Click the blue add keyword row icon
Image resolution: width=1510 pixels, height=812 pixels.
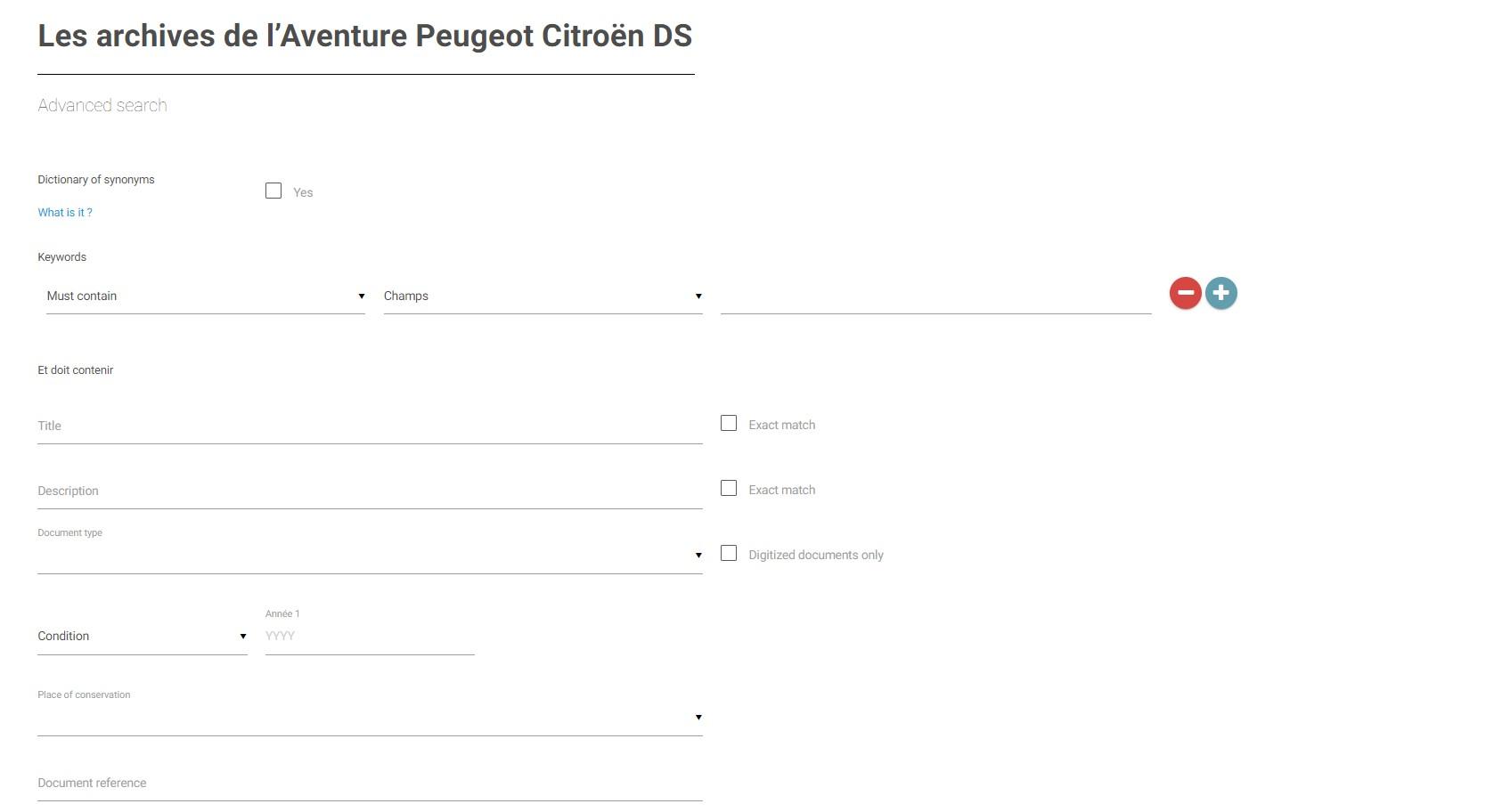pyautogui.click(x=1220, y=293)
